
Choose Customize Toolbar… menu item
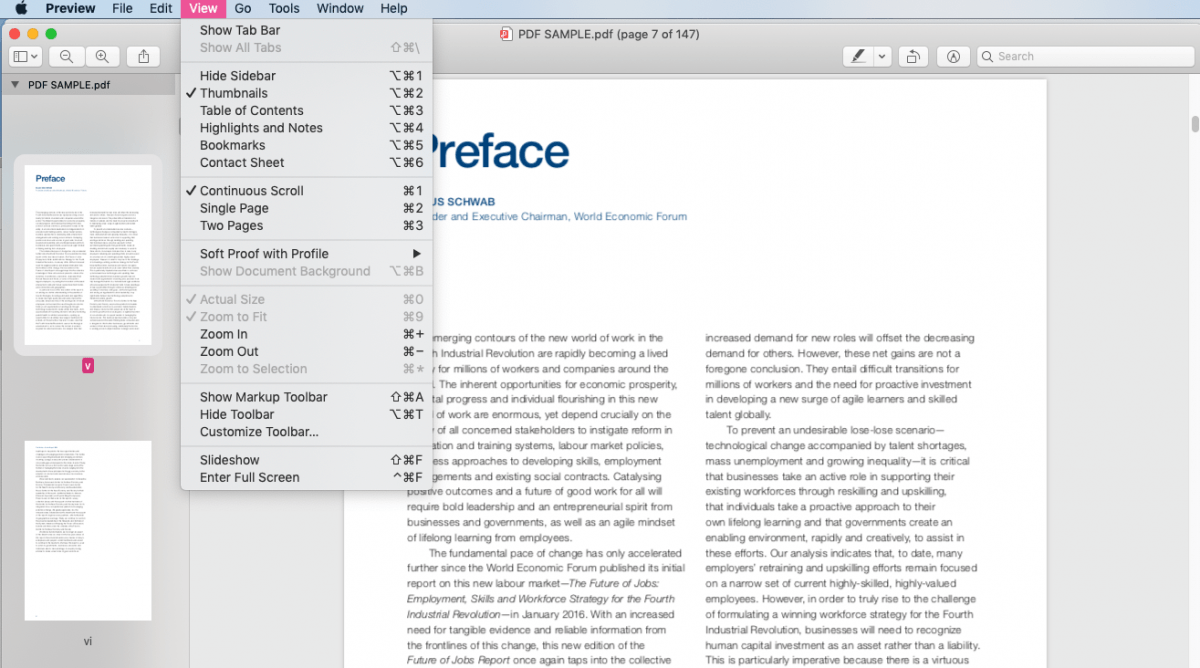click(x=307, y=432)
